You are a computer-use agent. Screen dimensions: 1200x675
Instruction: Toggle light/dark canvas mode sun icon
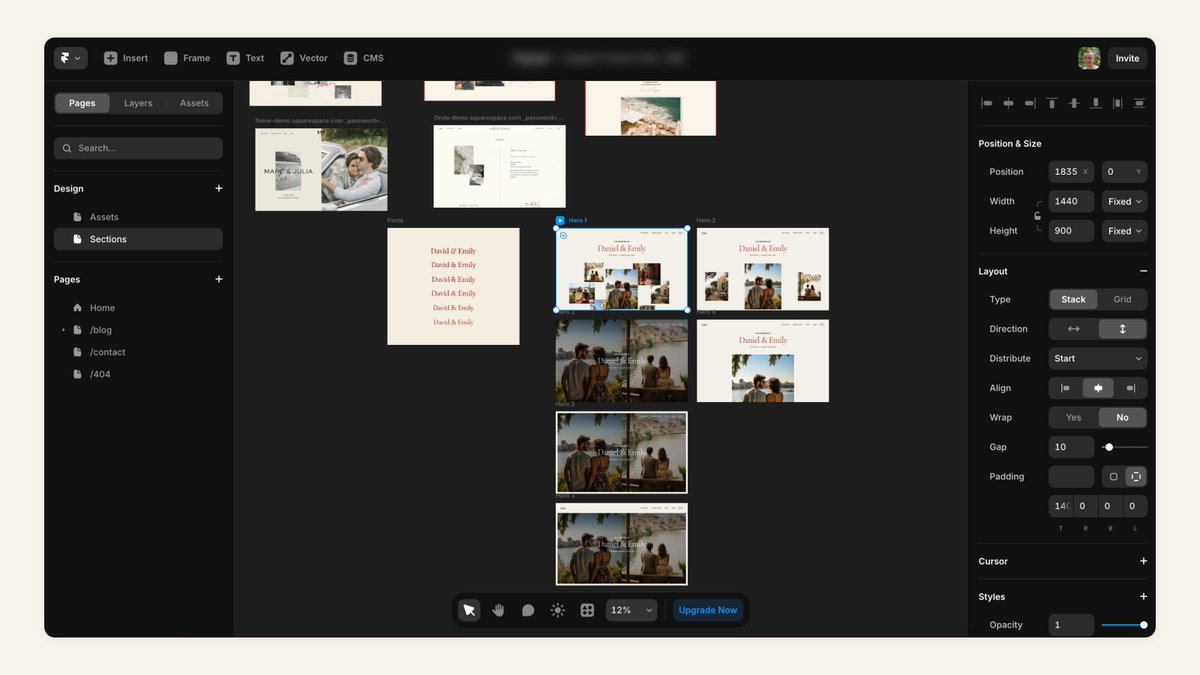click(558, 610)
